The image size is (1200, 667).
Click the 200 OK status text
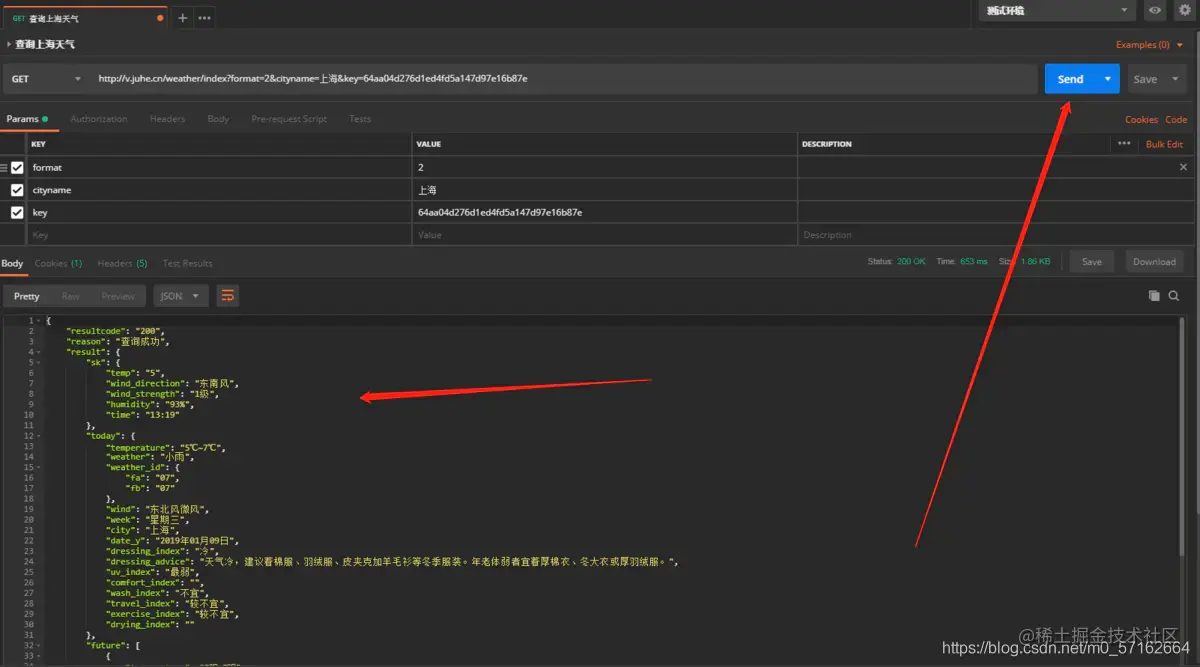(x=911, y=262)
